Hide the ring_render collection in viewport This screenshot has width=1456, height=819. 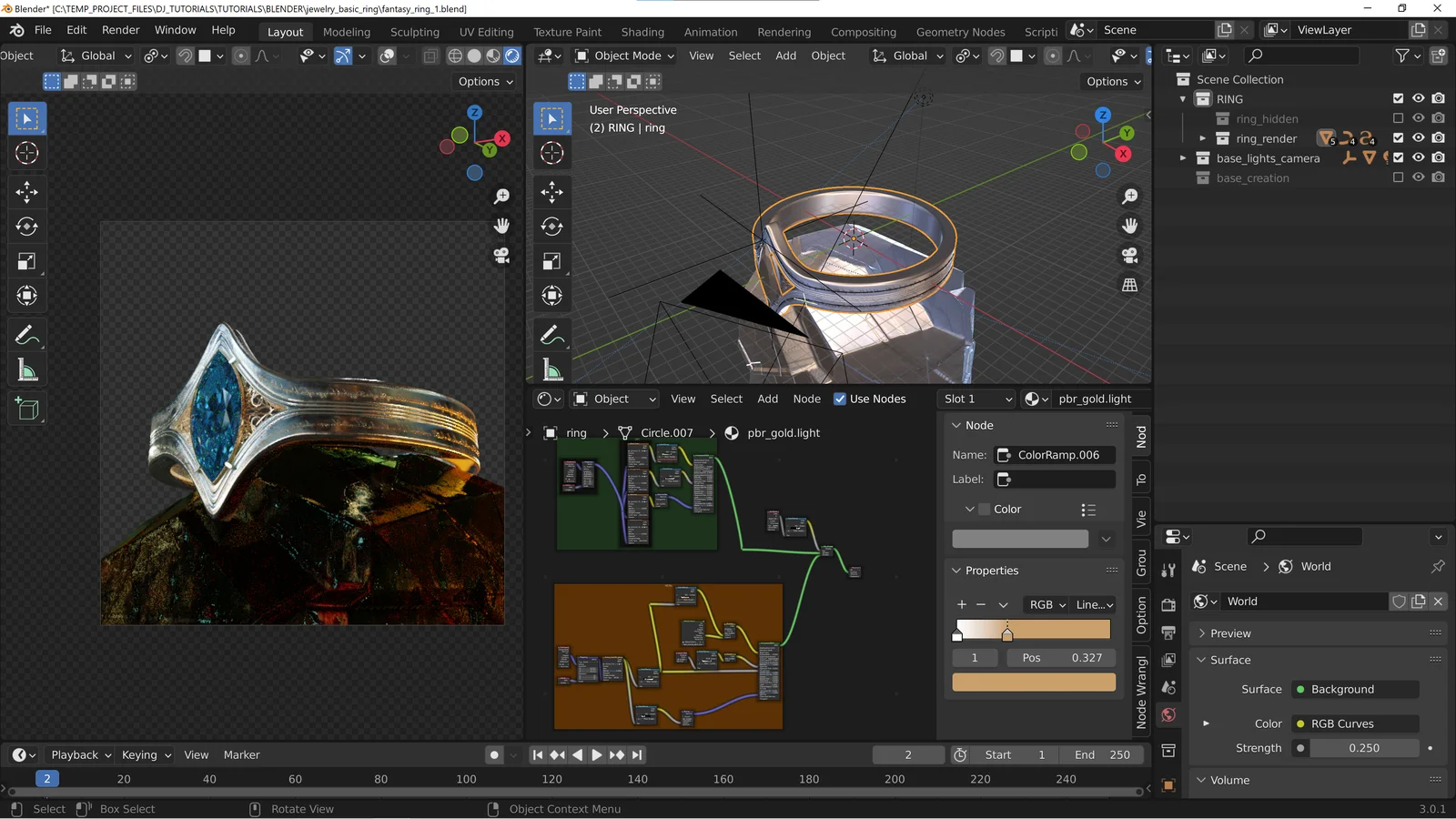click(1418, 138)
